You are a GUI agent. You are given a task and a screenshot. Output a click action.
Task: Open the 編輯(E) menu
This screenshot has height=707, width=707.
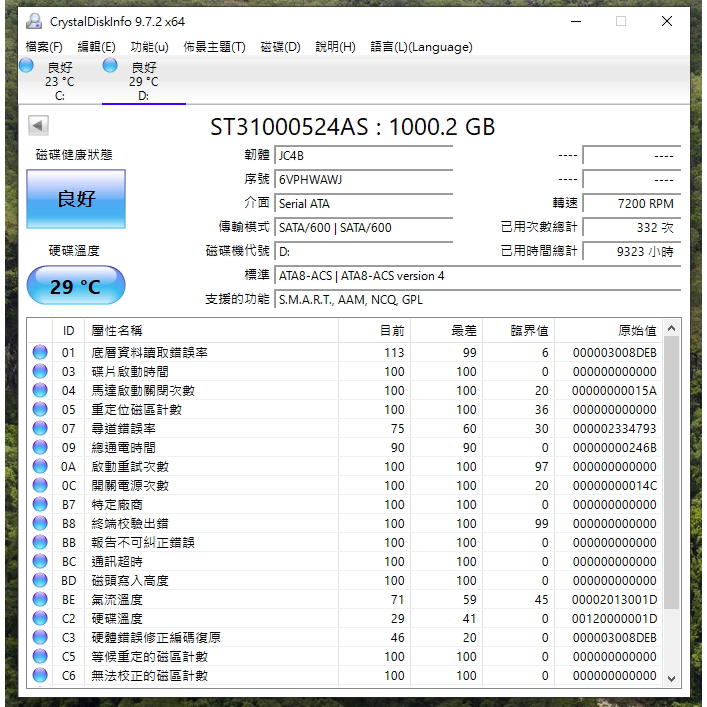96,47
